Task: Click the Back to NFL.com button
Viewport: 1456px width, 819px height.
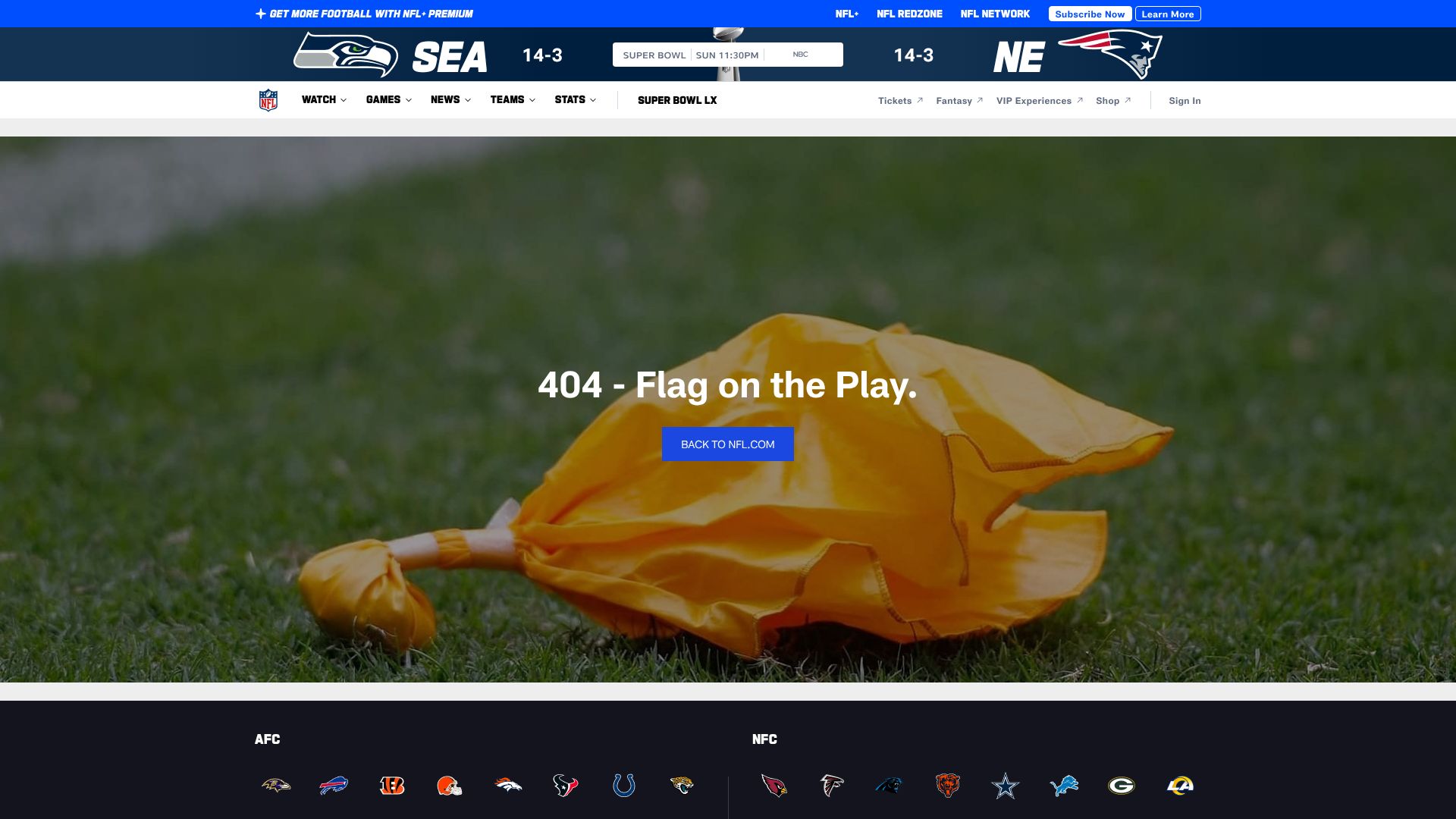Action: 727,444
